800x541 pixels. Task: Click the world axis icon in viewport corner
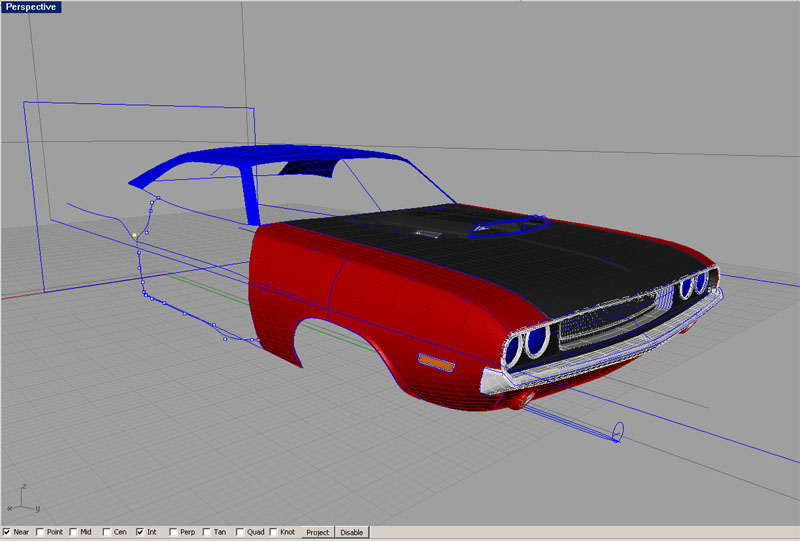click(x=23, y=498)
